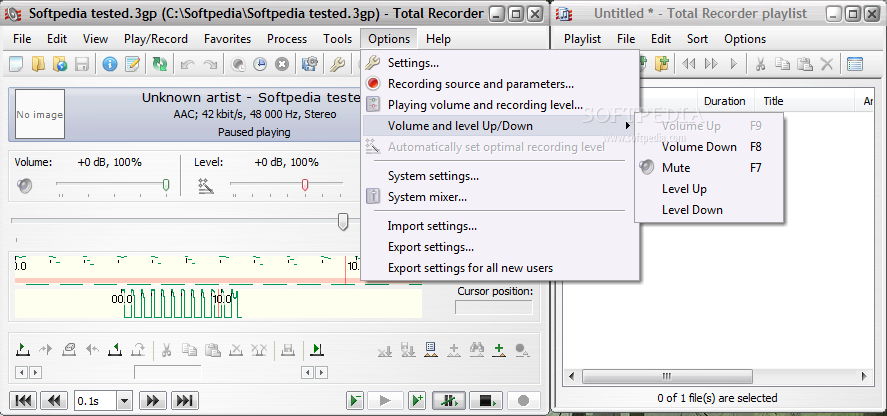Image resolution: width=887 pixels, height=416 pixels.
Task: Jump to beginning with skip-start button
Action: tap(23, 401)
